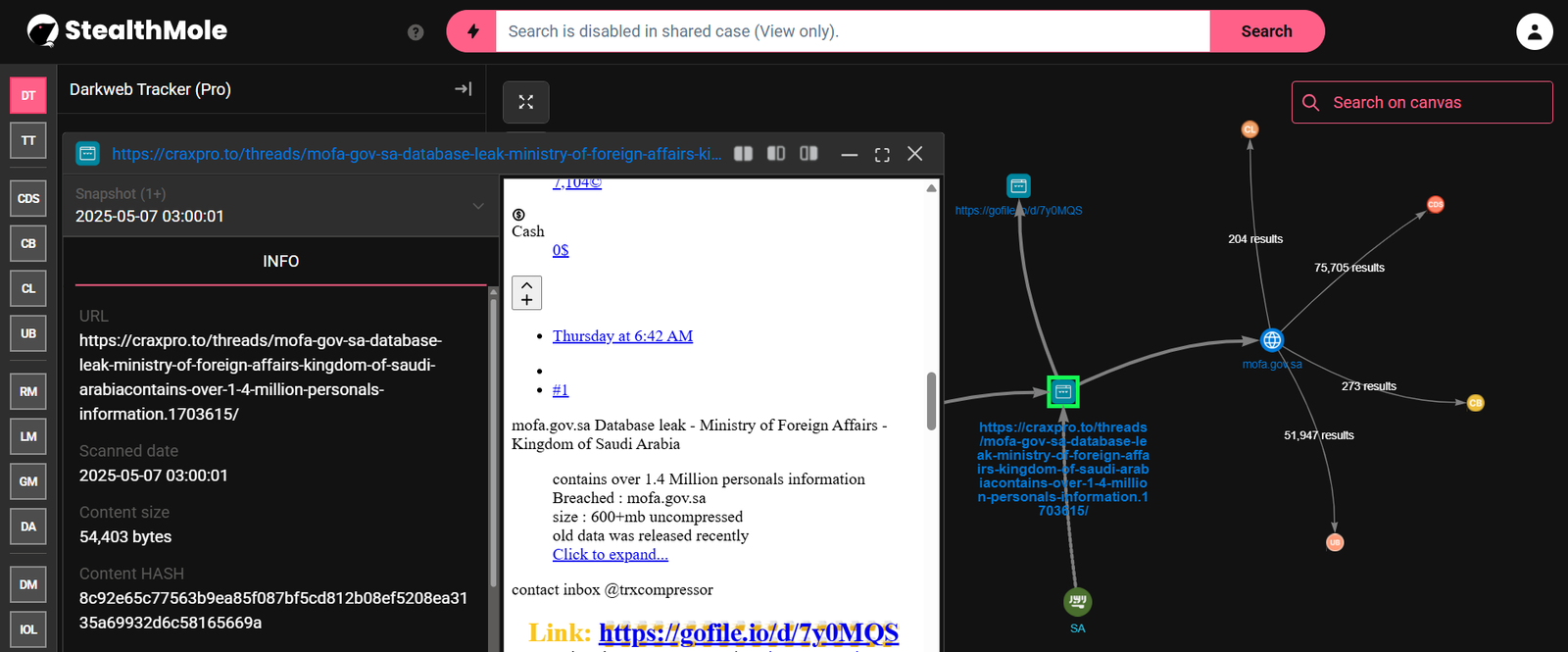Click the page preview vertical scrollbar
The width and height of the screenshot is (1568, 652).
[x=931, y=400]
